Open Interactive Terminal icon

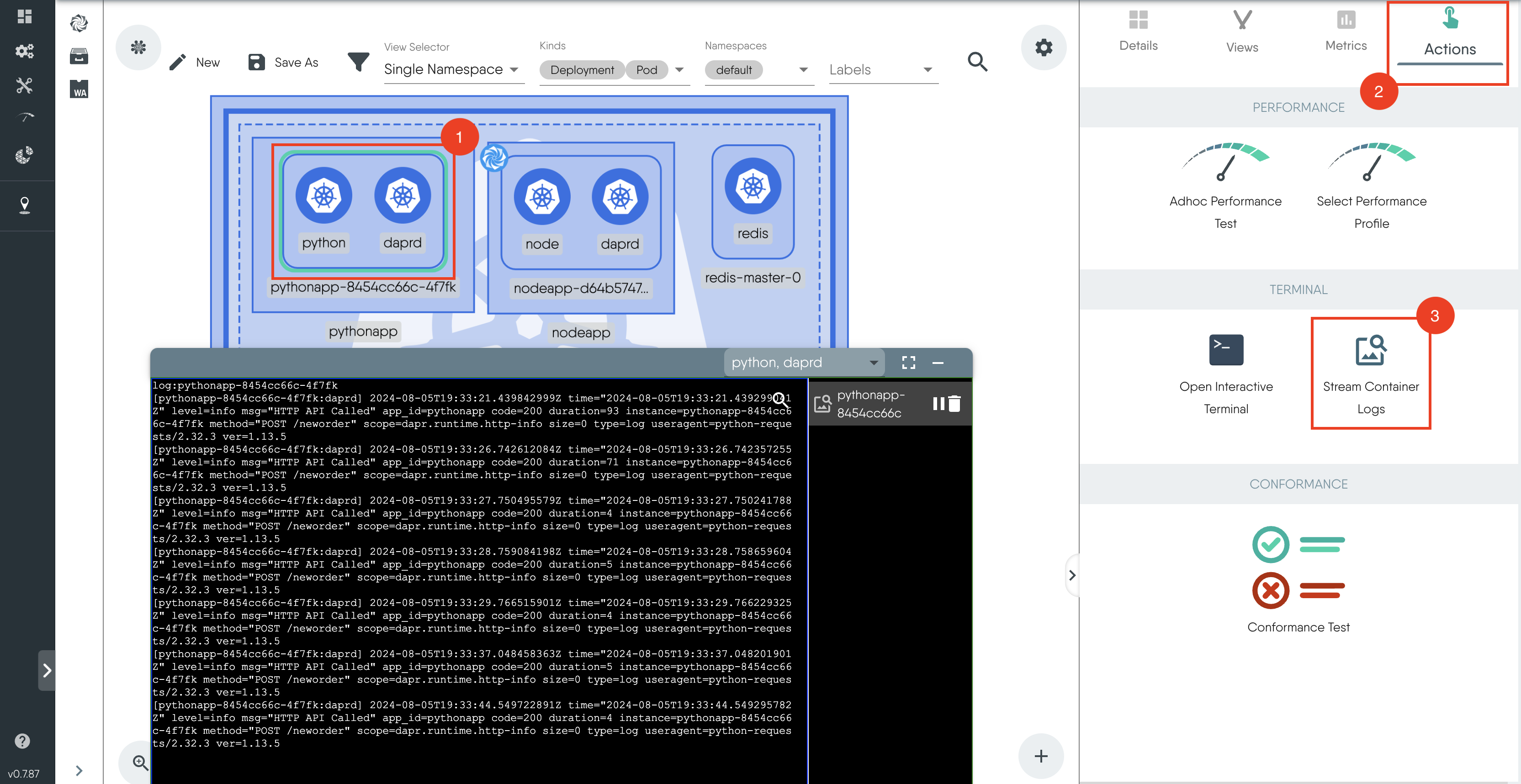(1225, 350)
